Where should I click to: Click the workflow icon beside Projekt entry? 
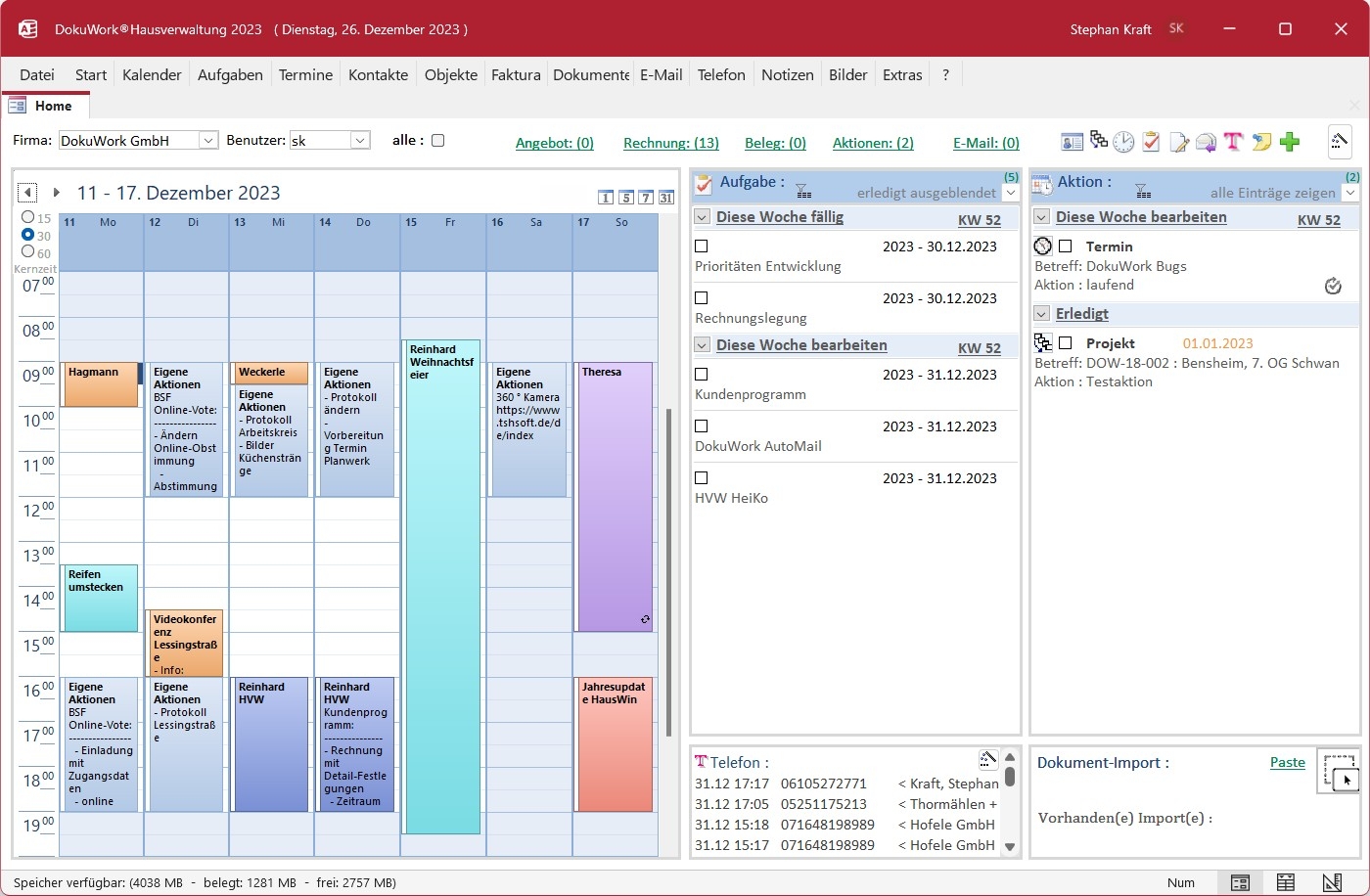click(1043, 343)
